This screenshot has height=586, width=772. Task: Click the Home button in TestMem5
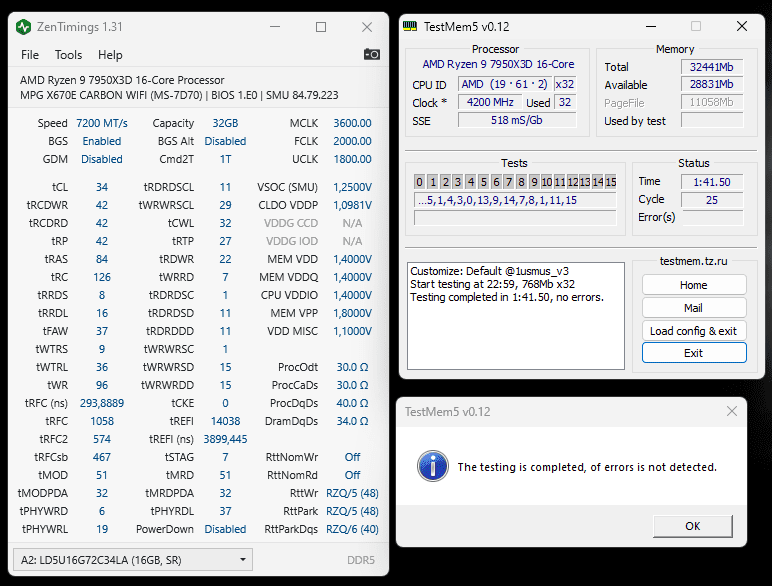pyautogui.click(x=694, y=285)
